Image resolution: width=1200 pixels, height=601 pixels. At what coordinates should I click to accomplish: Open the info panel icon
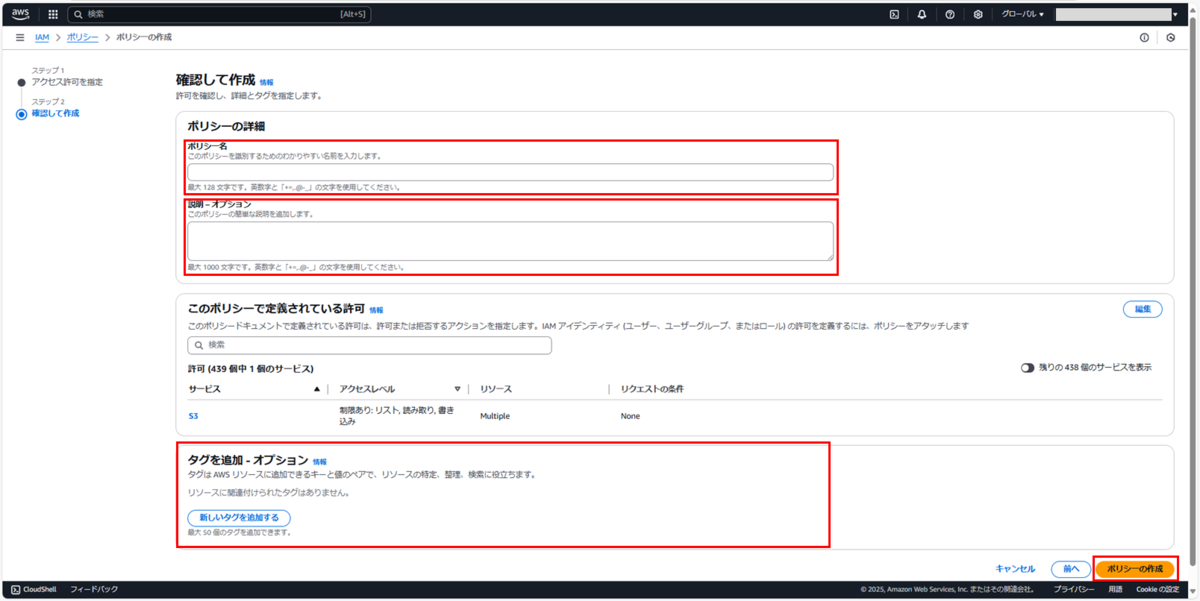[1145, 38]
